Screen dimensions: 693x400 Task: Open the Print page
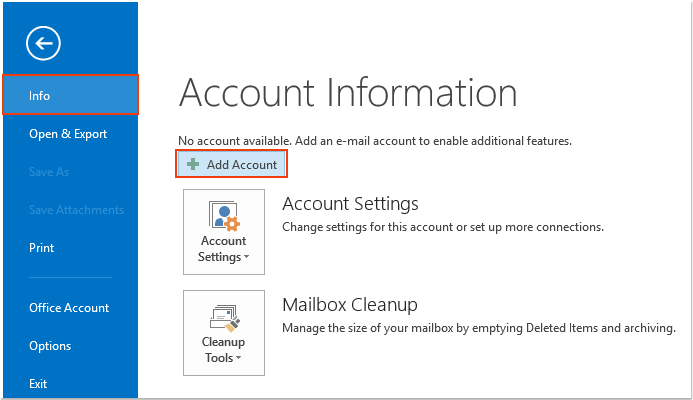42,248
